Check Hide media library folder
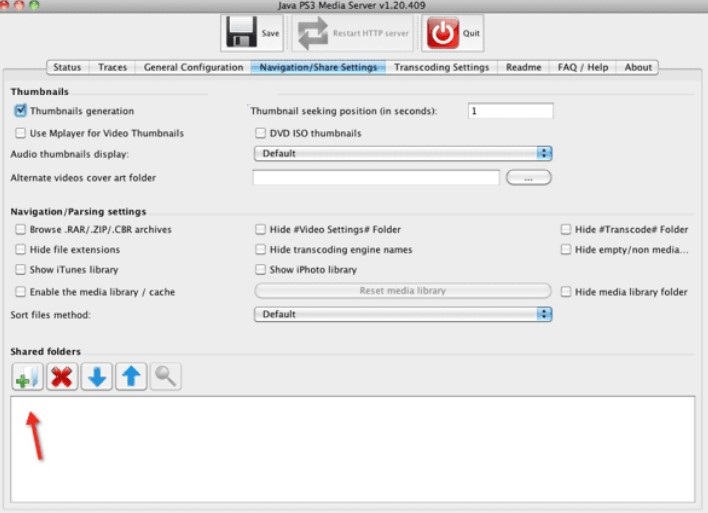 [565, 292]
